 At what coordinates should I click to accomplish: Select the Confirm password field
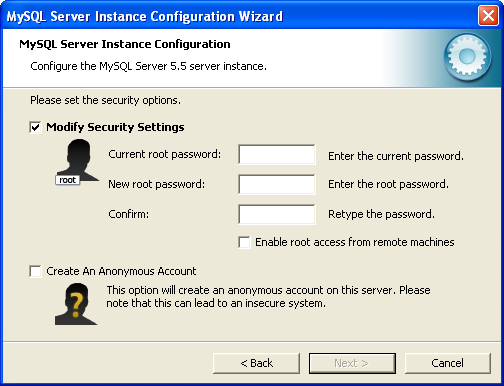(x=277, y=214)
